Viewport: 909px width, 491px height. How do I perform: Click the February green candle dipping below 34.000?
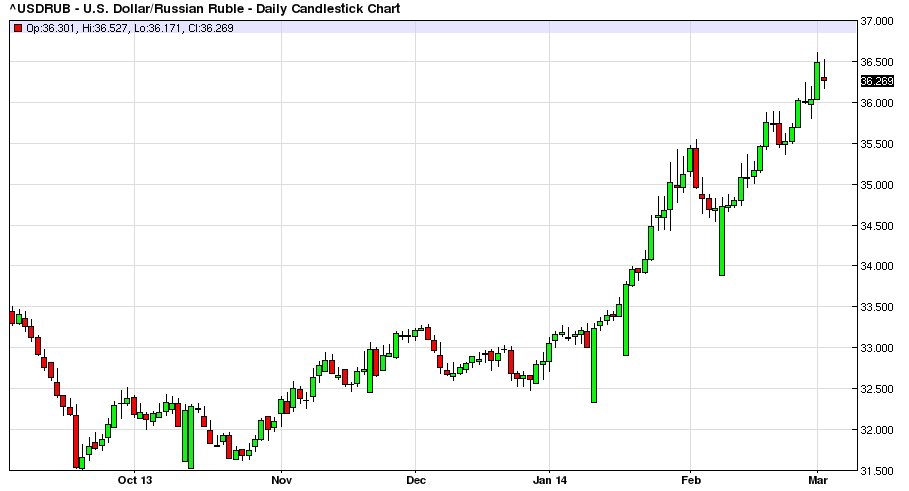pyautogui.click(x=721, y=240)
